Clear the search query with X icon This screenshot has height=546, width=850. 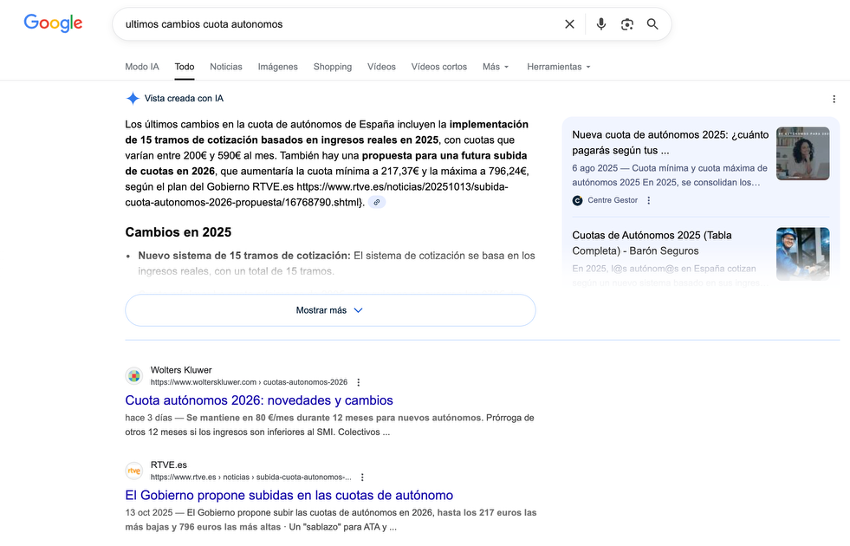coord(569,24)
